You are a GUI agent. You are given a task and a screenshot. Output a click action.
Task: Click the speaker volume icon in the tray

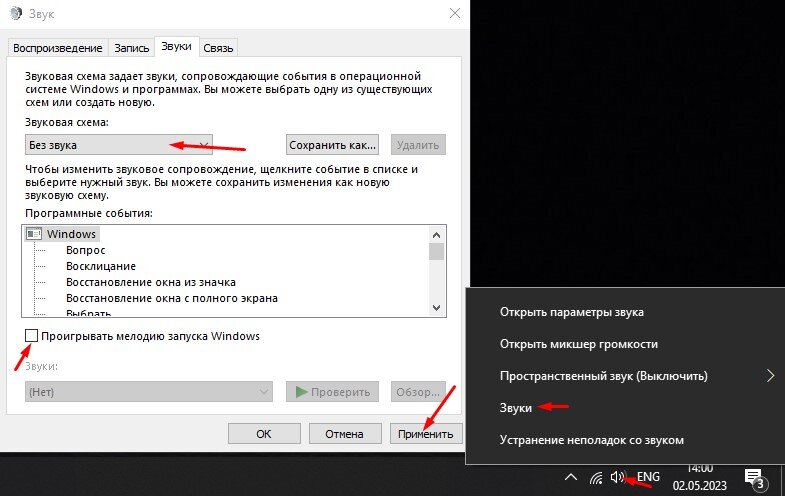point(617,477)
